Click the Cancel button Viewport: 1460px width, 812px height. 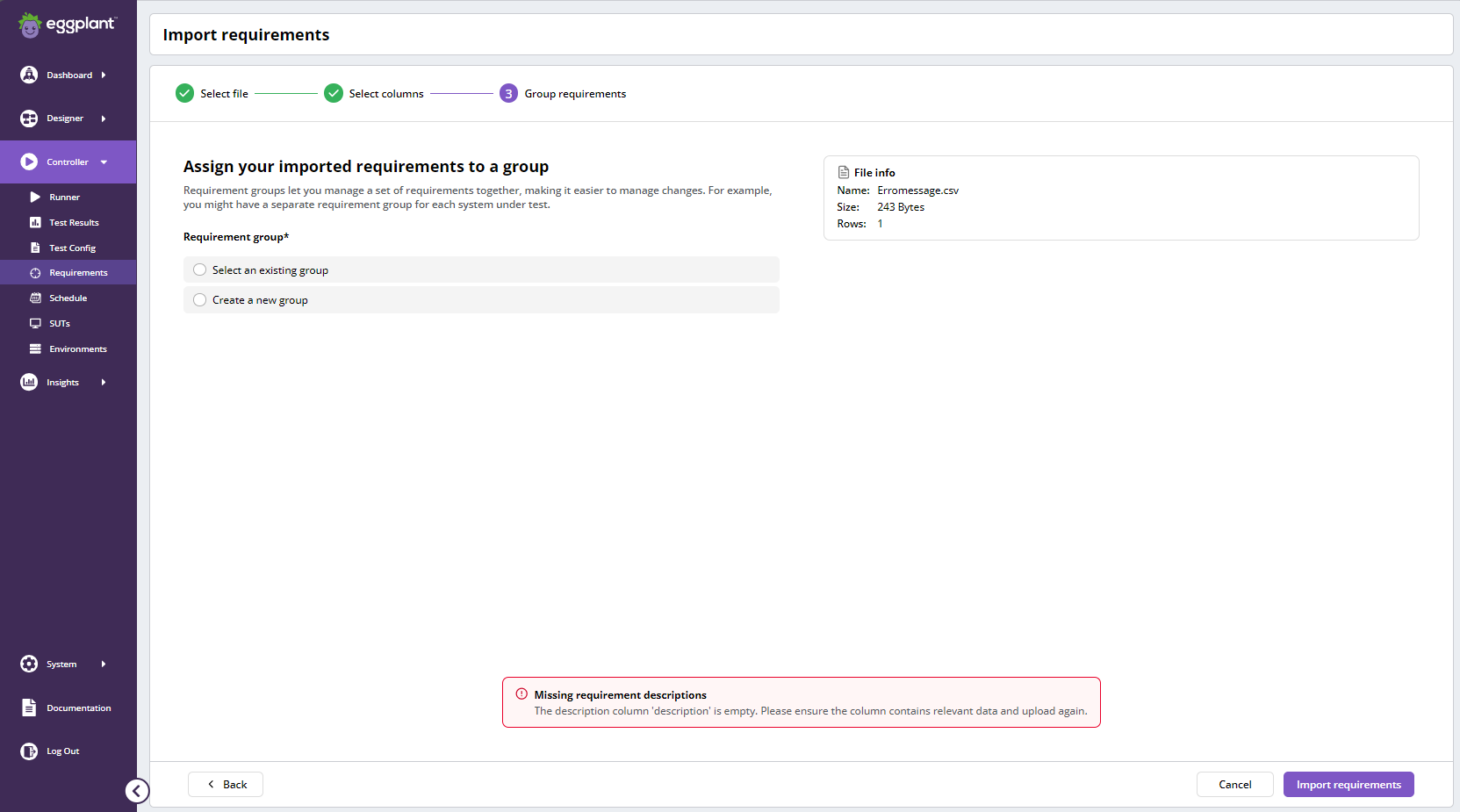pyautogui.click(x=1234, y=784)
